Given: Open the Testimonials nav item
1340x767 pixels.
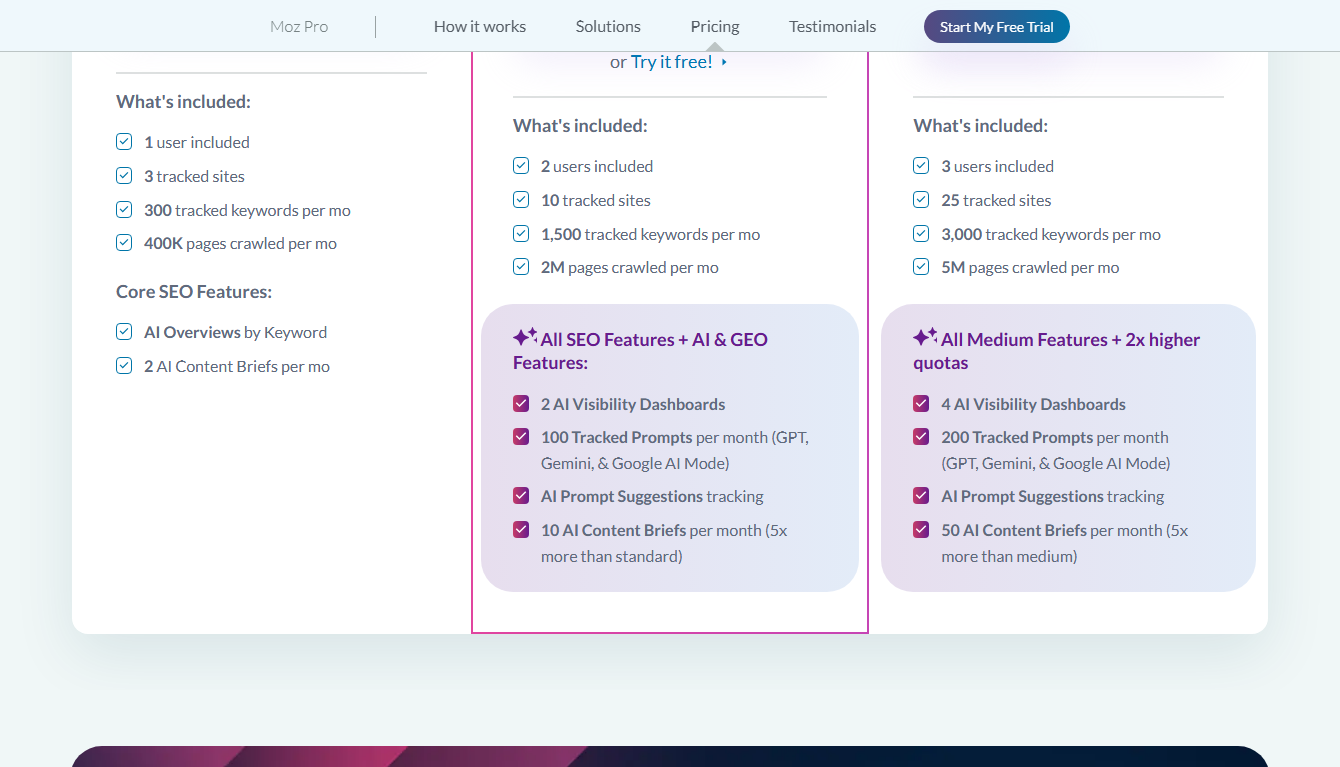Looking at the screenshot, I should point(832,27).
